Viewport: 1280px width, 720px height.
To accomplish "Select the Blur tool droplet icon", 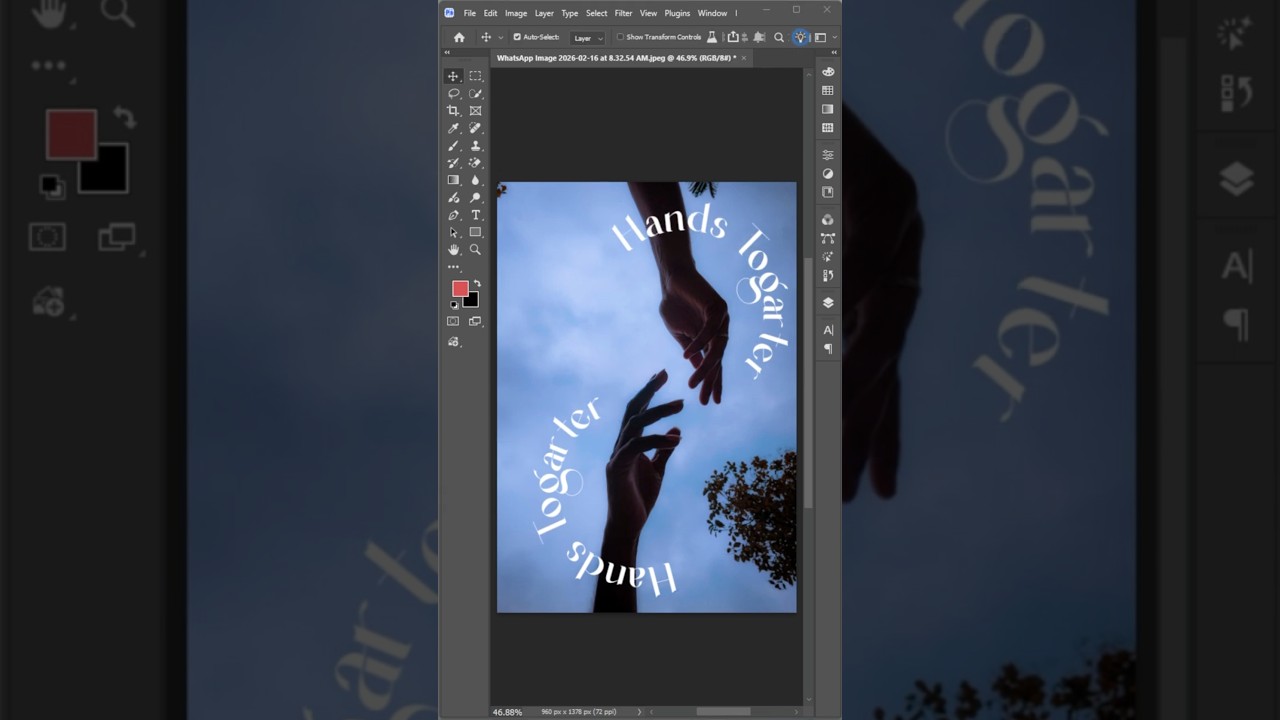I will (x=475, y=180).
